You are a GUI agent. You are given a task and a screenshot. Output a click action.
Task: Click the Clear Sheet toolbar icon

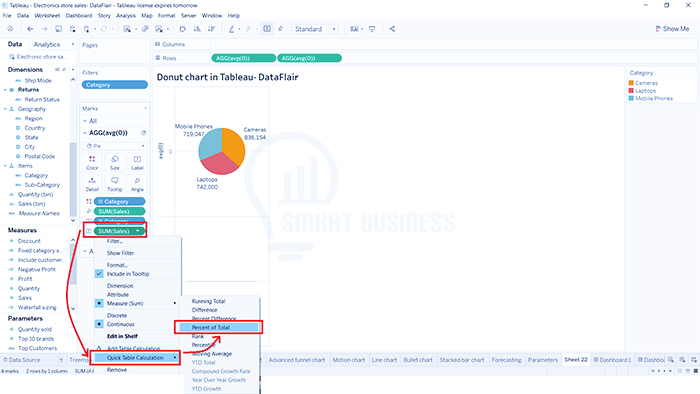click(x=159, y=29)
